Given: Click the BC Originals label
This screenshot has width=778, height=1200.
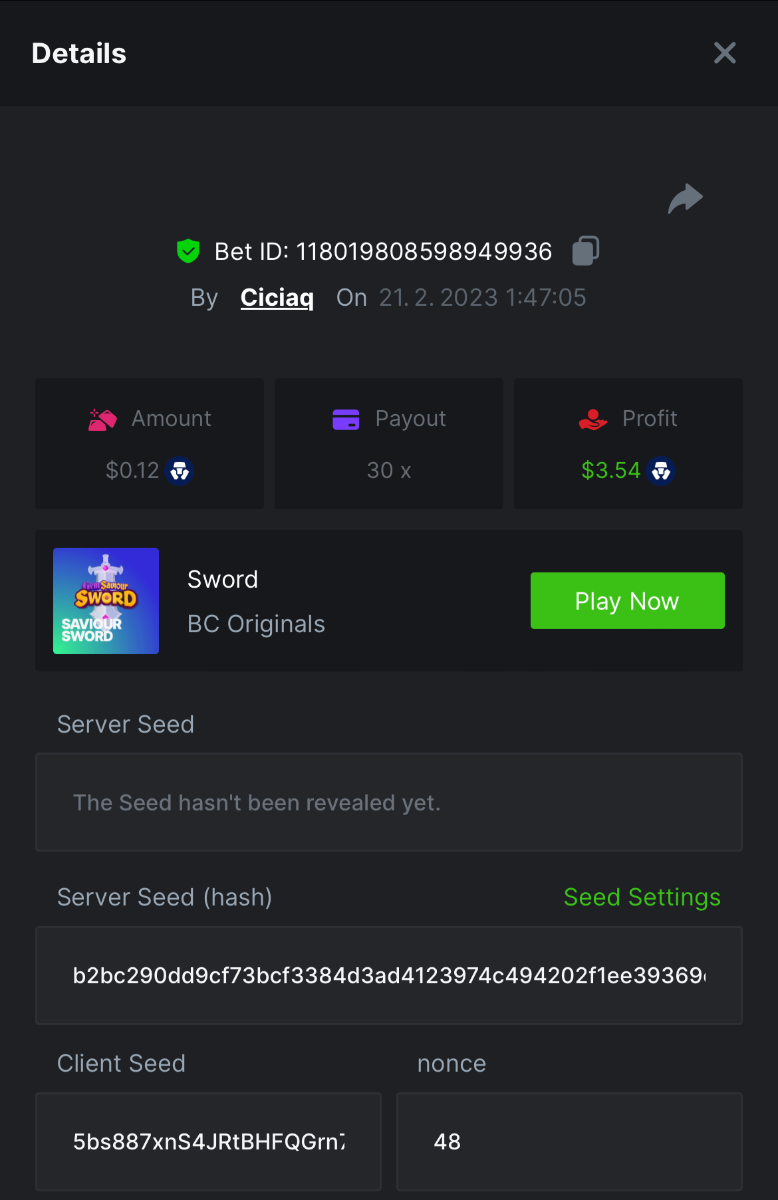Looking at the screenshot, I should click(256, 624).
